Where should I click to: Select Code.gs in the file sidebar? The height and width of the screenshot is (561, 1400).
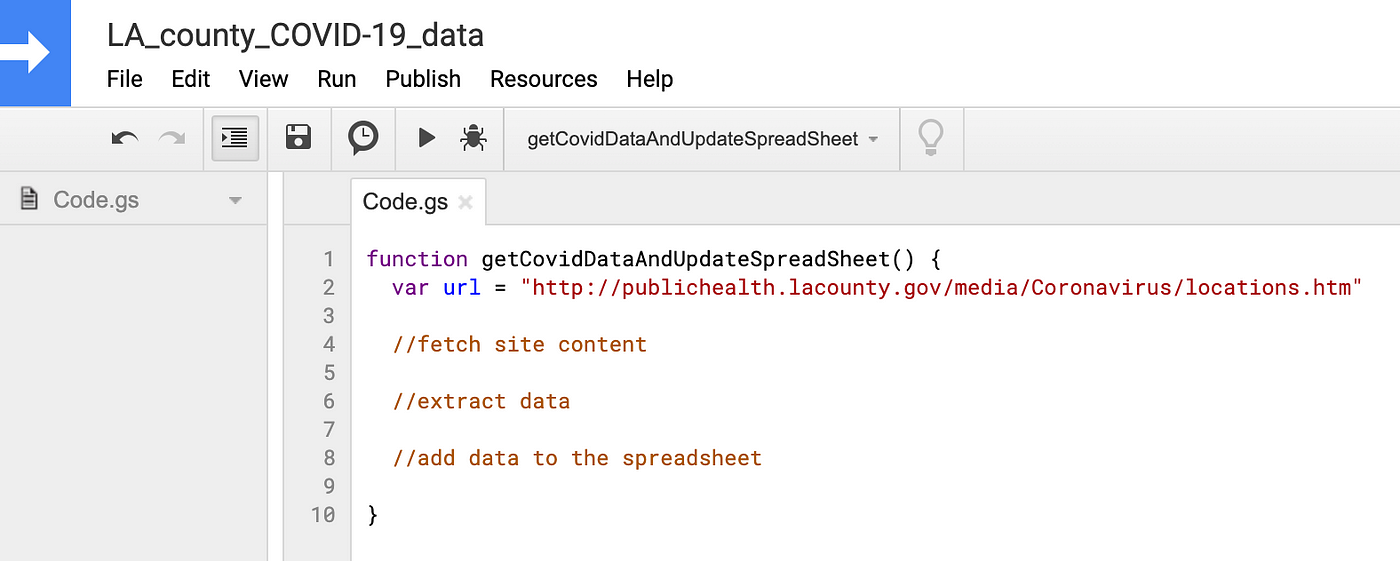coord(96,200)
